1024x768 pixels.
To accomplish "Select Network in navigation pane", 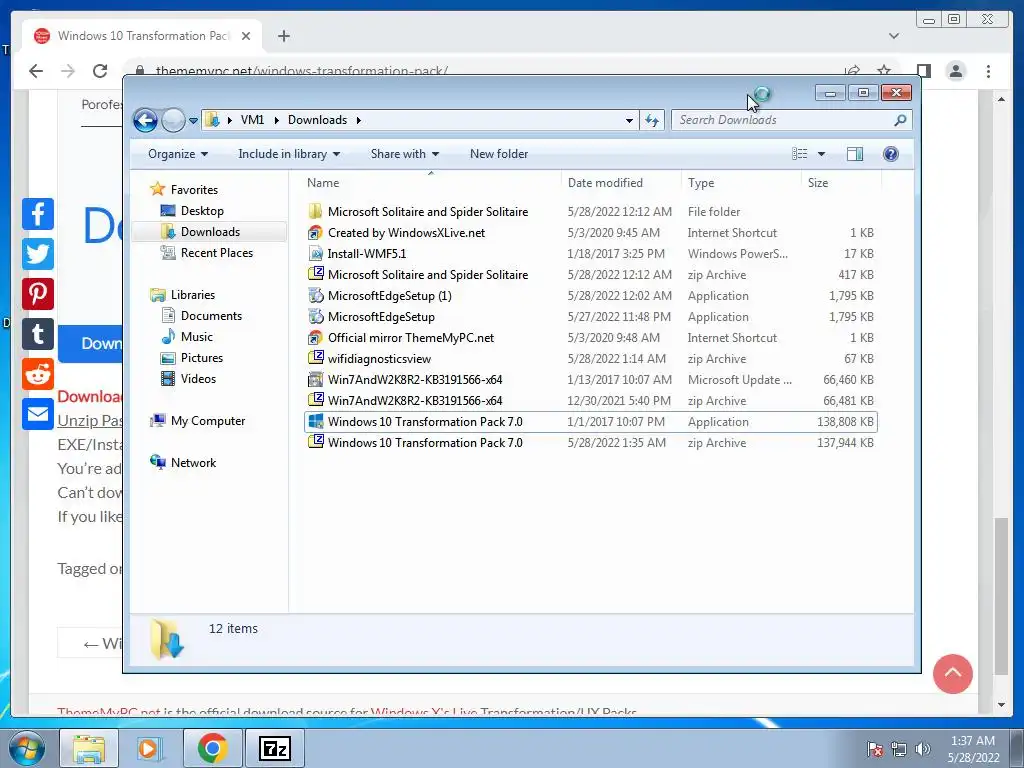I will click(x=193, y=463).
